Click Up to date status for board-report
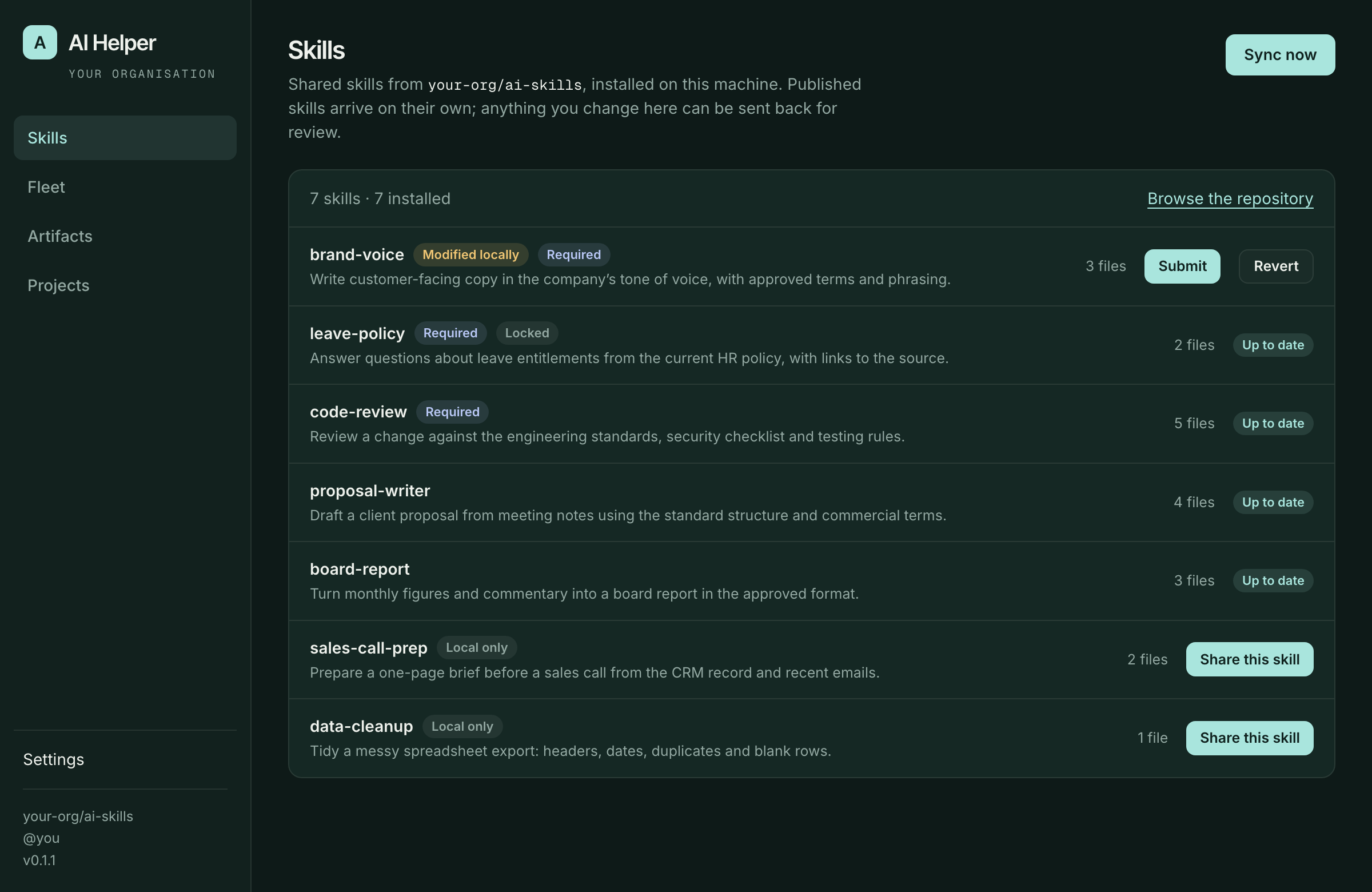This screenshot has height=892, width=1372. click(1273, 580)
